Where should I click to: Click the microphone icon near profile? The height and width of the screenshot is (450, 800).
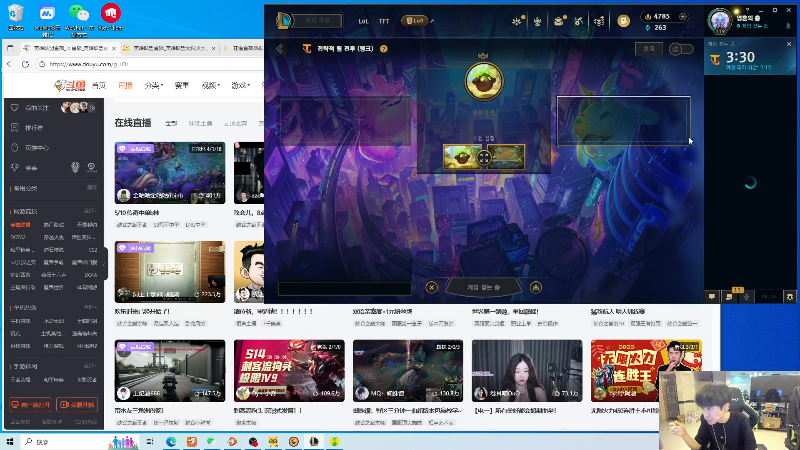(788, 26)
